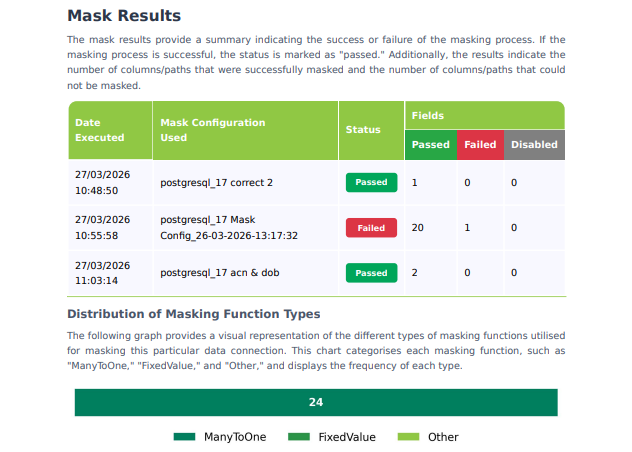Image resolution: width=632 pixels, height=452 pixels.
Task: Click the Distribution of Masking Function Types heading
Action: coord(193,314)
